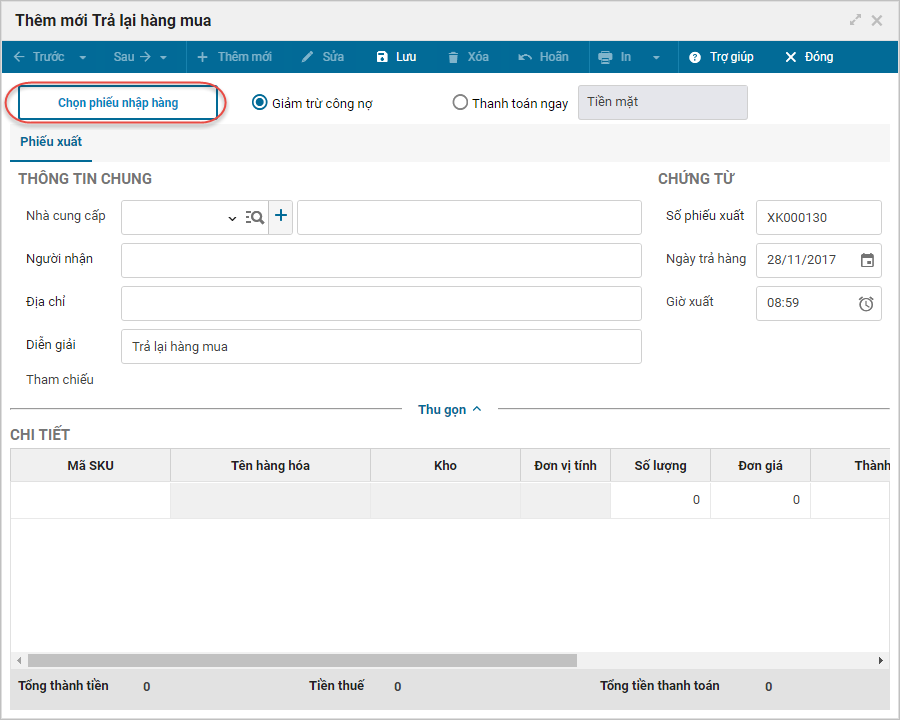Open Trợ giúp help
Screen dimensions: 900x720
pyautogui.click(x=721, y=57)
